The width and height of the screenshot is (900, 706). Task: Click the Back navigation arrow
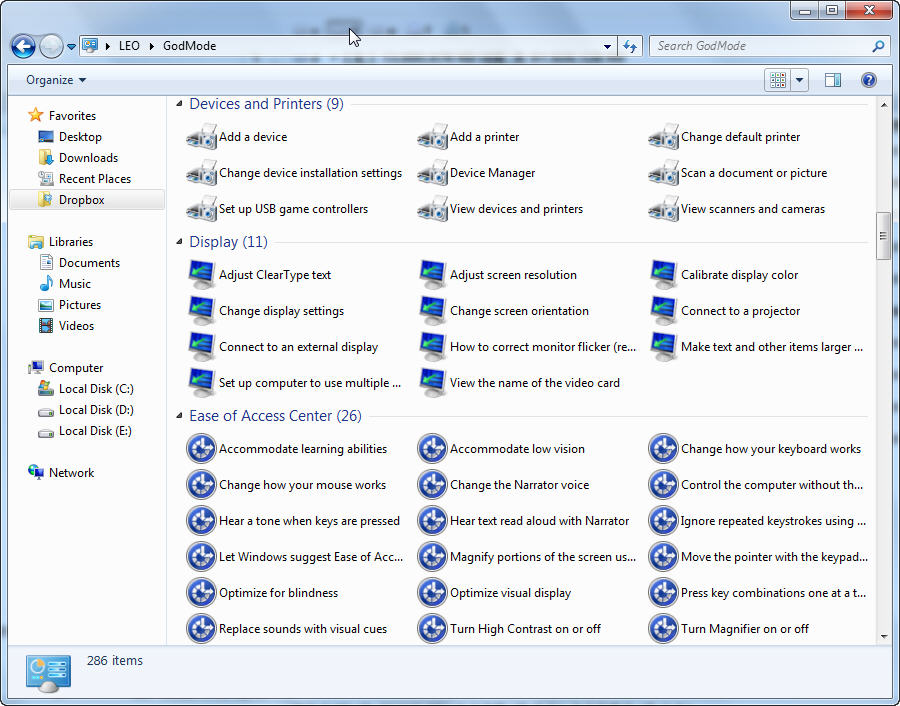point(24,46)
